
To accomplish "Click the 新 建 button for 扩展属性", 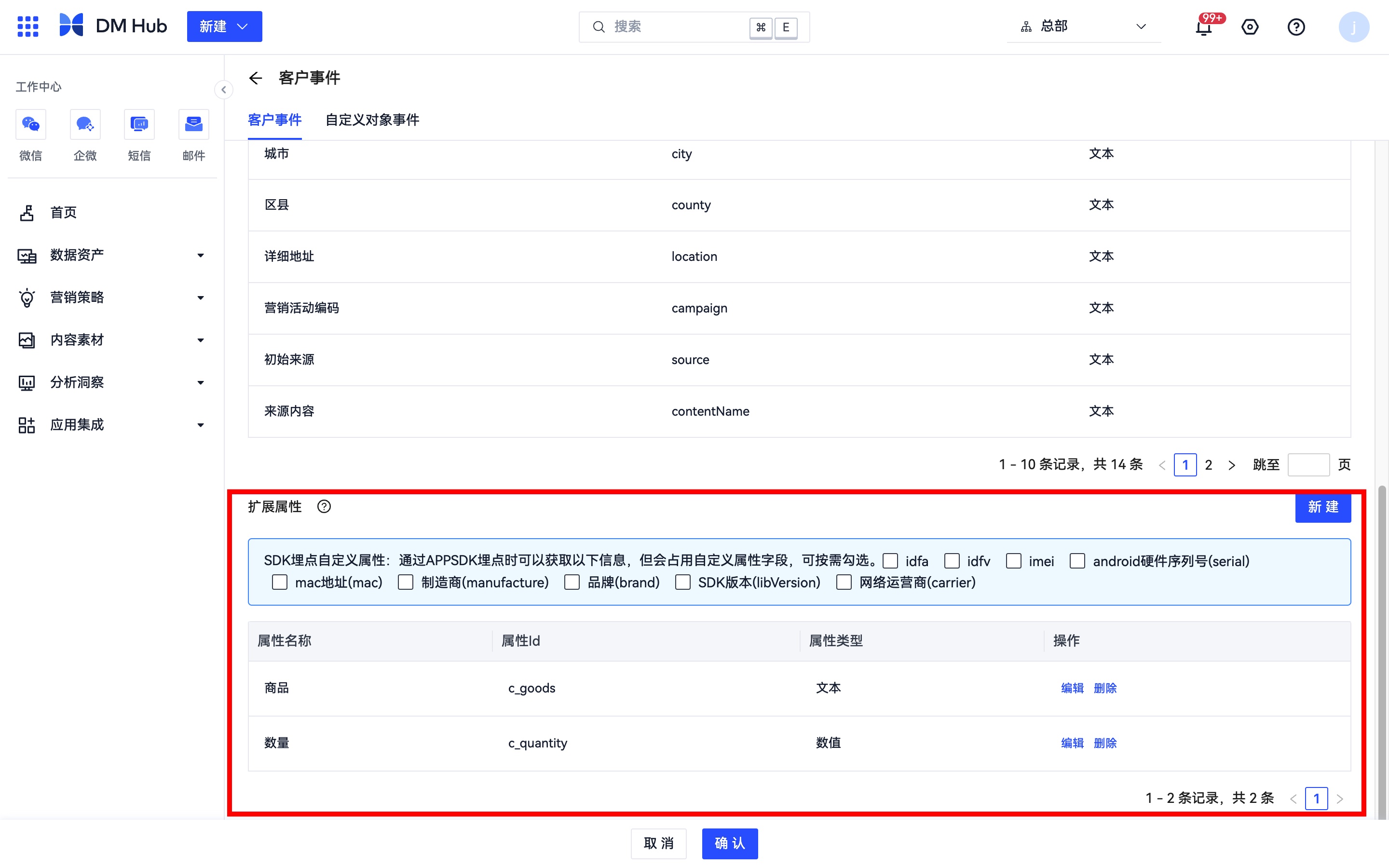I will coord(1323,507).
